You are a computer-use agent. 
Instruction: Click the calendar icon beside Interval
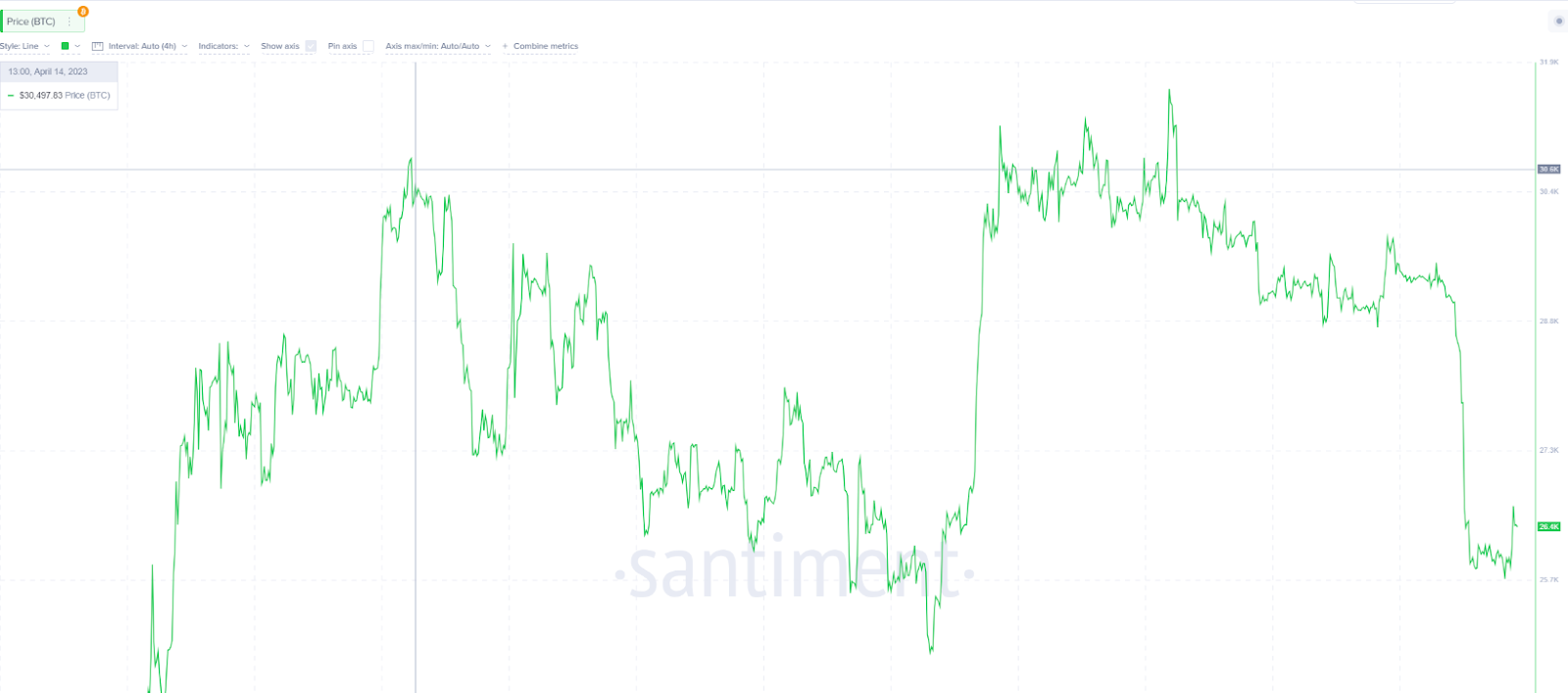coord(97,46)
